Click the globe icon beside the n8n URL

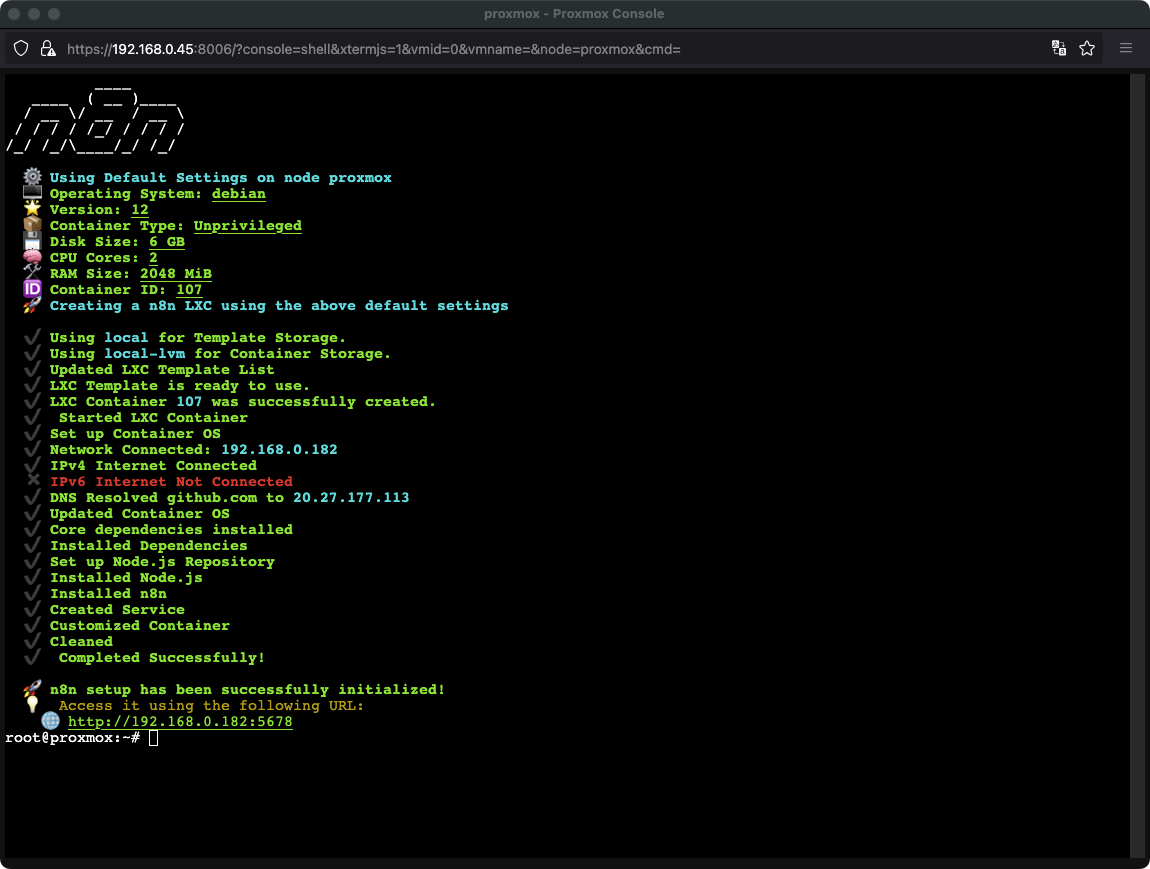pos(50,721)
